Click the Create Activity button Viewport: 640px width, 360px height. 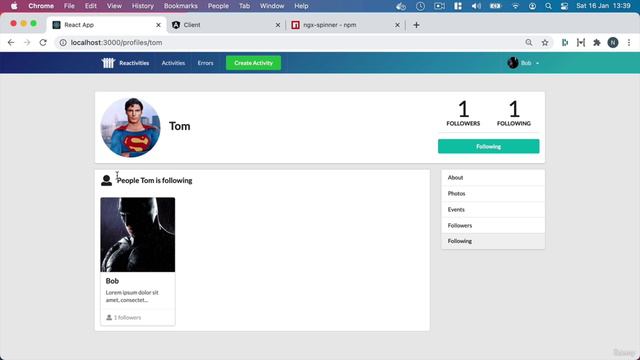[253, 63]
